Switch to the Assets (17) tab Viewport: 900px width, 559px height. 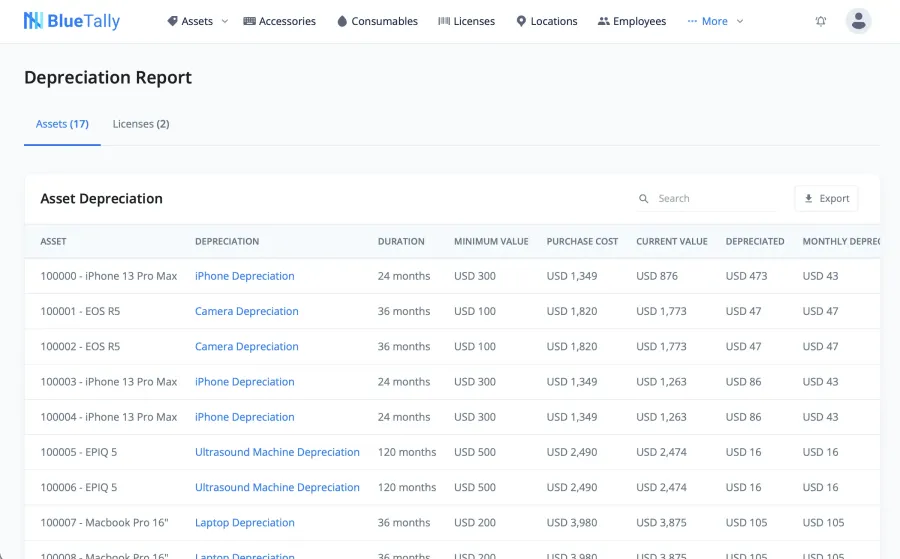click(x=62, y=124)
